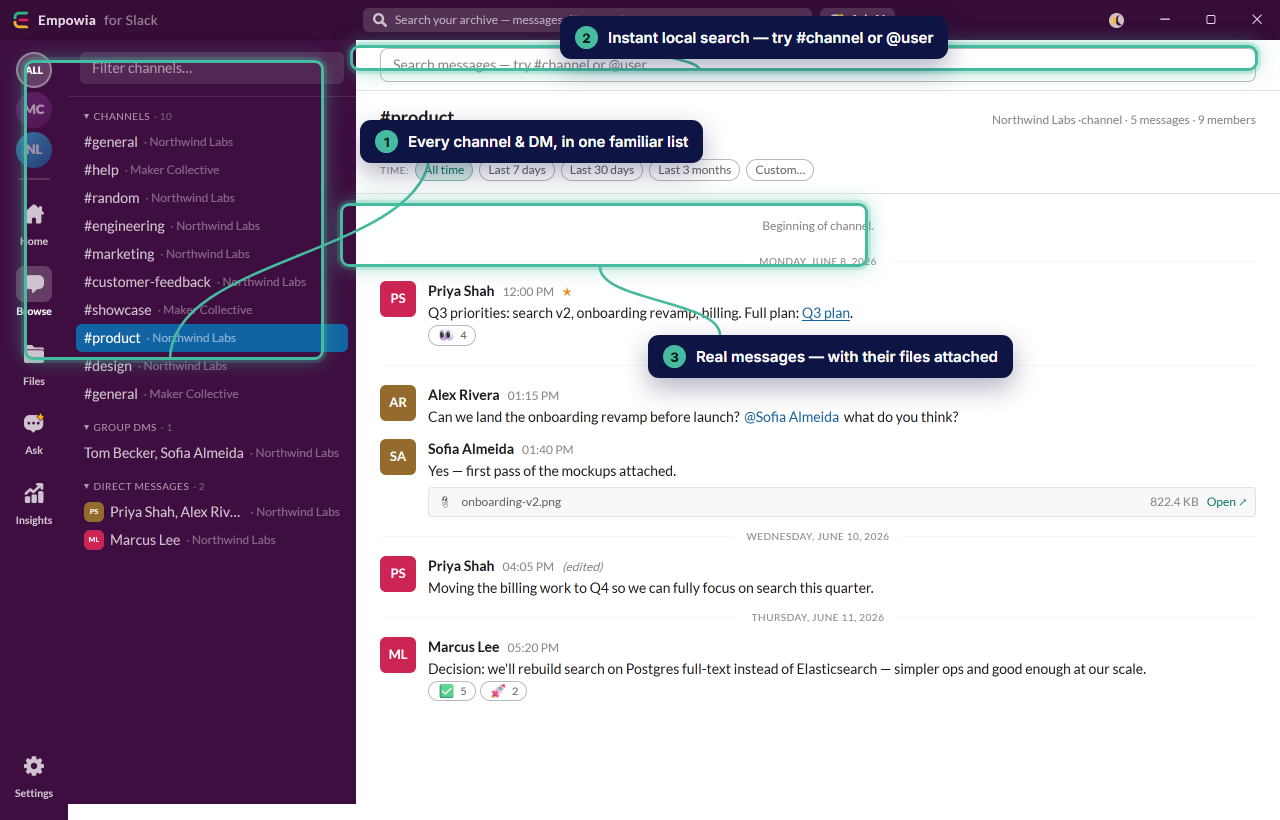Screen dimensions: 1280x820
Task: Click the paperclip icon of onboarding-v2.png
Action: (x=445, y=502)
